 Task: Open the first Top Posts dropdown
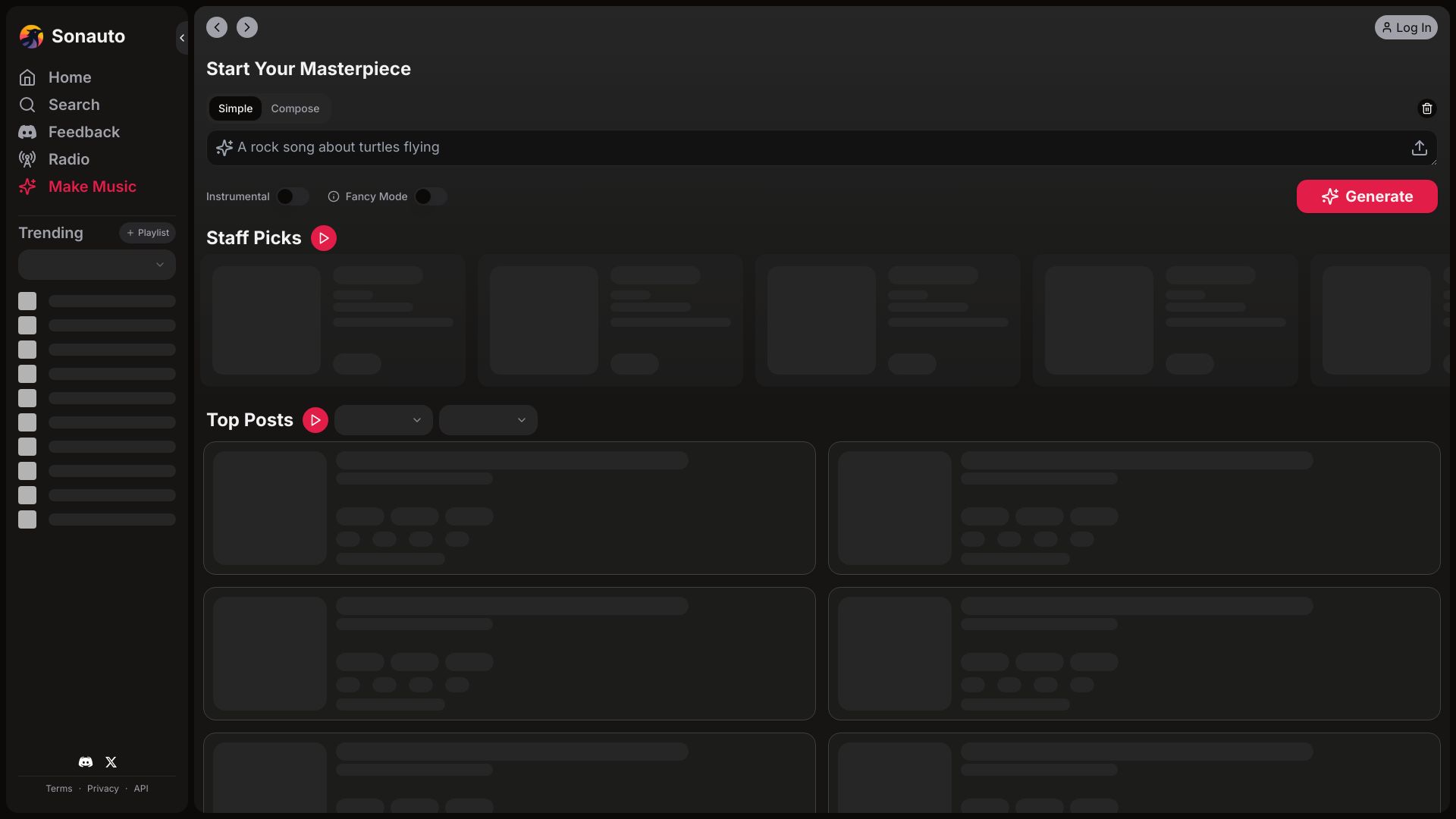coord(384,420)
